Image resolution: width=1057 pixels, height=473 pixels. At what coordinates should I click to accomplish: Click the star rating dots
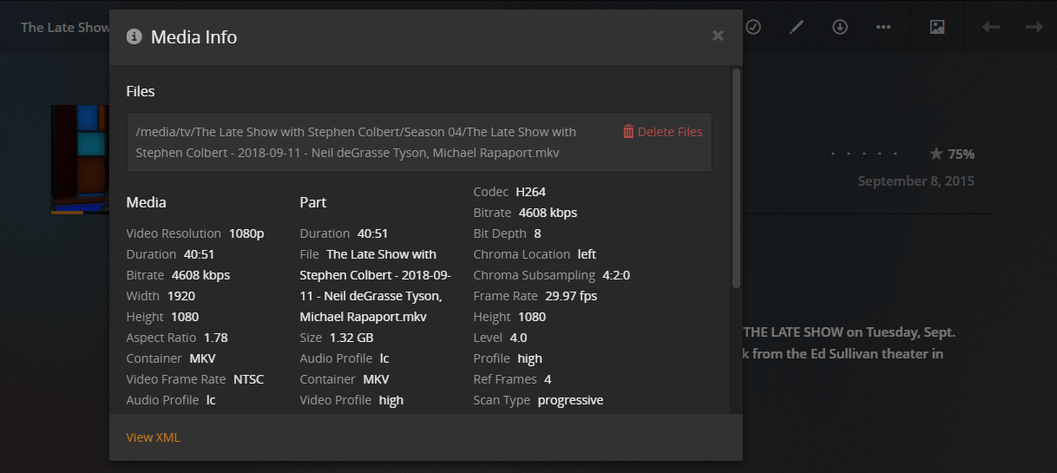coord(864,154)
